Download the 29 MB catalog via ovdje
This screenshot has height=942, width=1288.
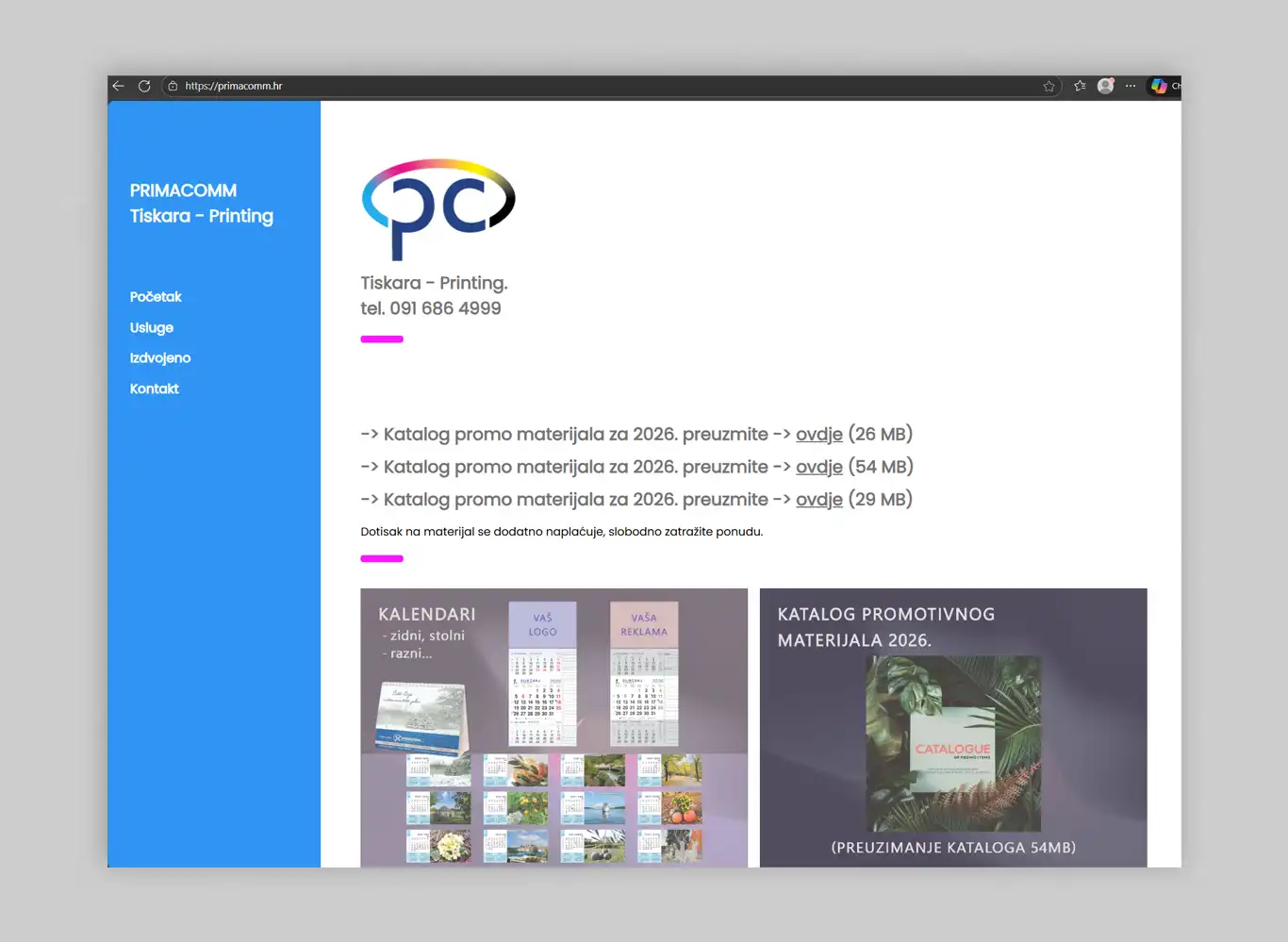818,500
